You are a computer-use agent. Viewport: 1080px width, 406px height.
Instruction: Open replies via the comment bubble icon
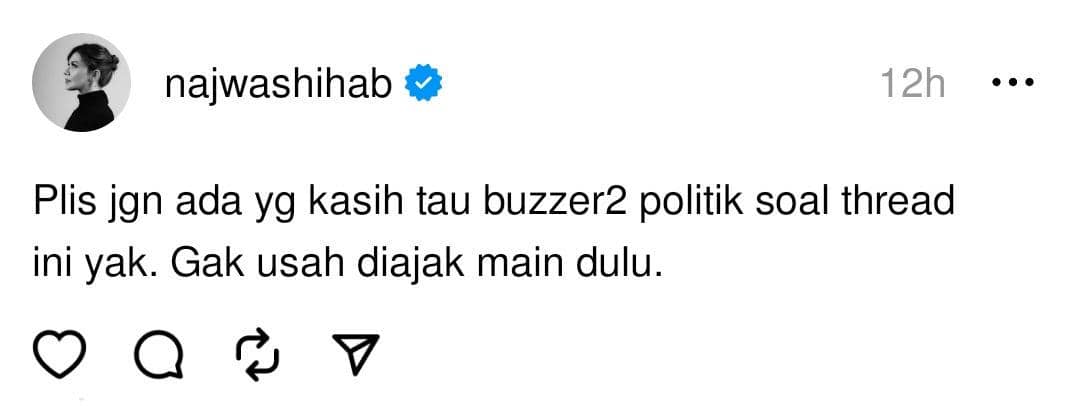pos(159,355)
